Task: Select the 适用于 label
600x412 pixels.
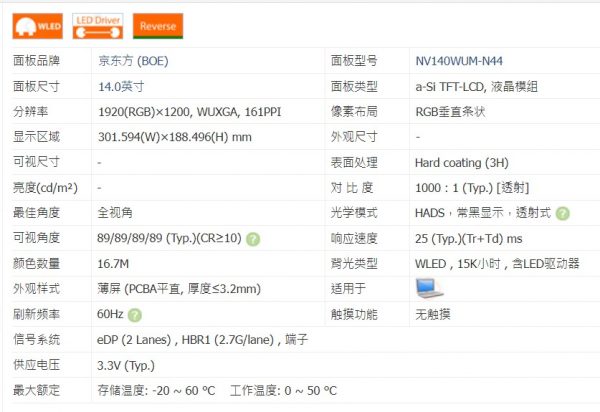Action: click(x=348, y=288)
